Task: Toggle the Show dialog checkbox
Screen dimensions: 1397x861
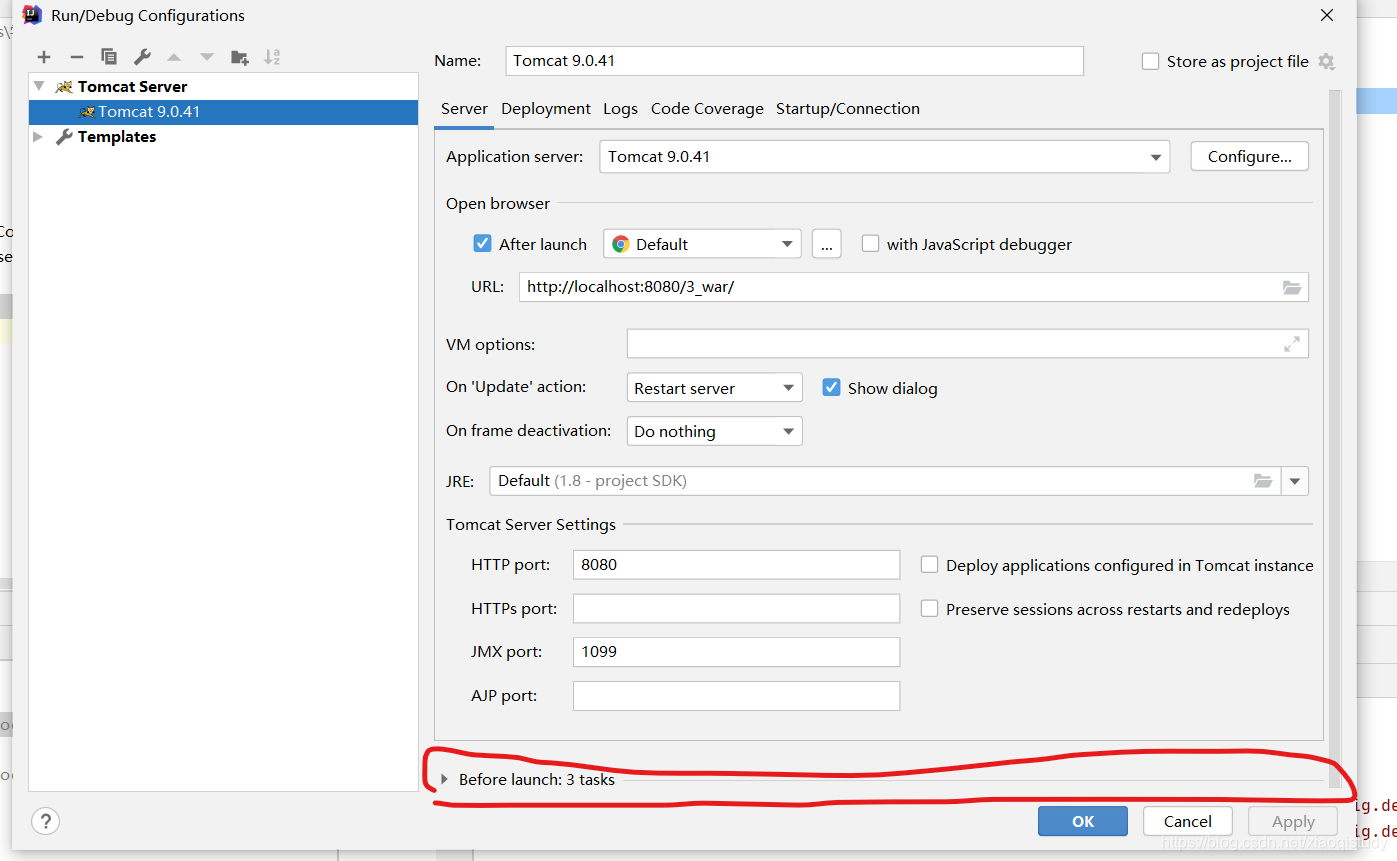Action: click(x=831, y=388)
